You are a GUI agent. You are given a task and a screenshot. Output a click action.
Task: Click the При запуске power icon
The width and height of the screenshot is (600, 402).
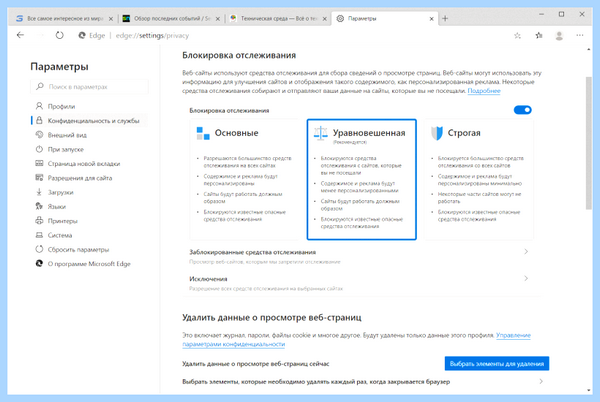(39, 149)
